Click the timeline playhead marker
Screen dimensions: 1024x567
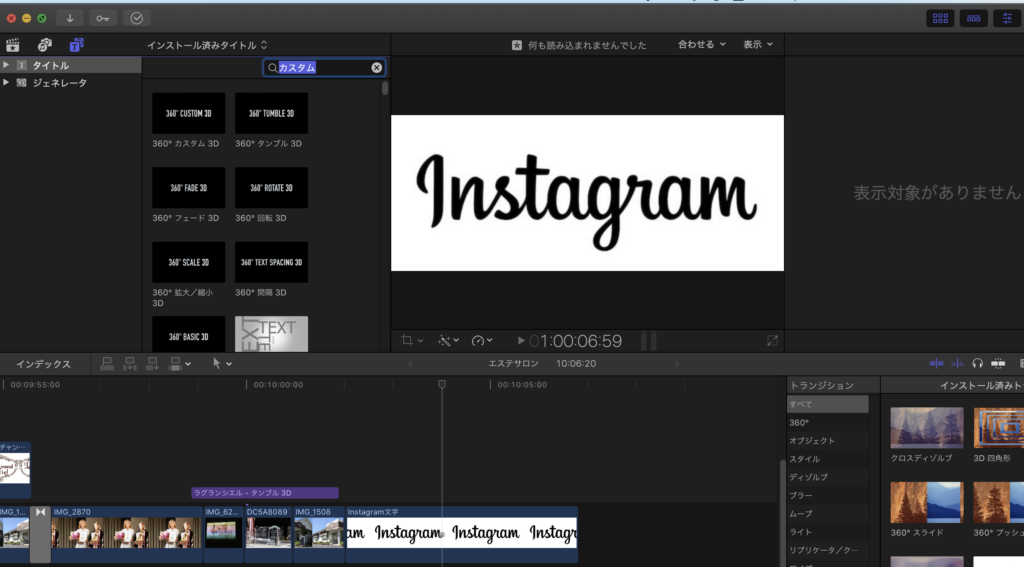coord(442,385)
